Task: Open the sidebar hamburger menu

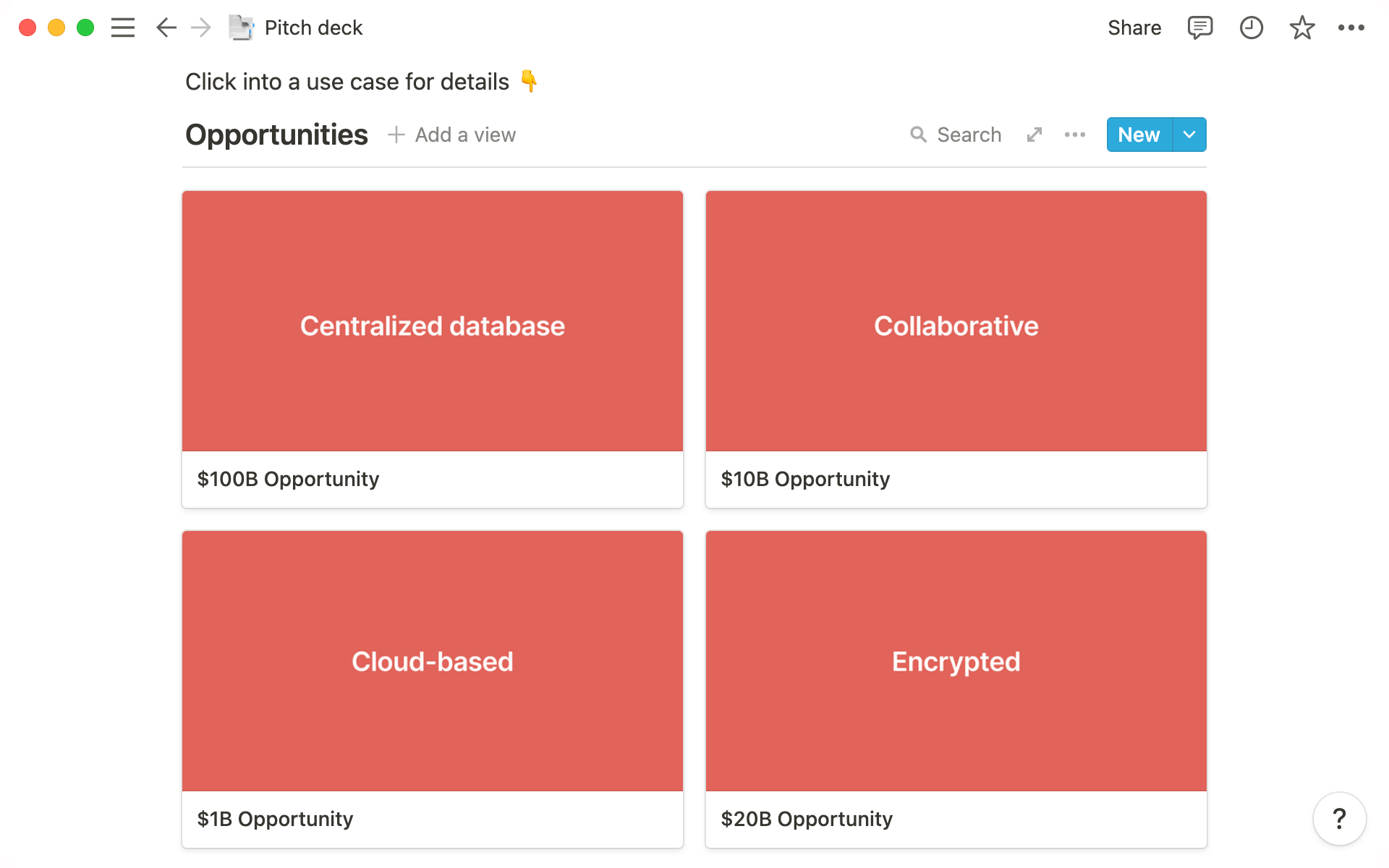Action: [x=123, y=27]
